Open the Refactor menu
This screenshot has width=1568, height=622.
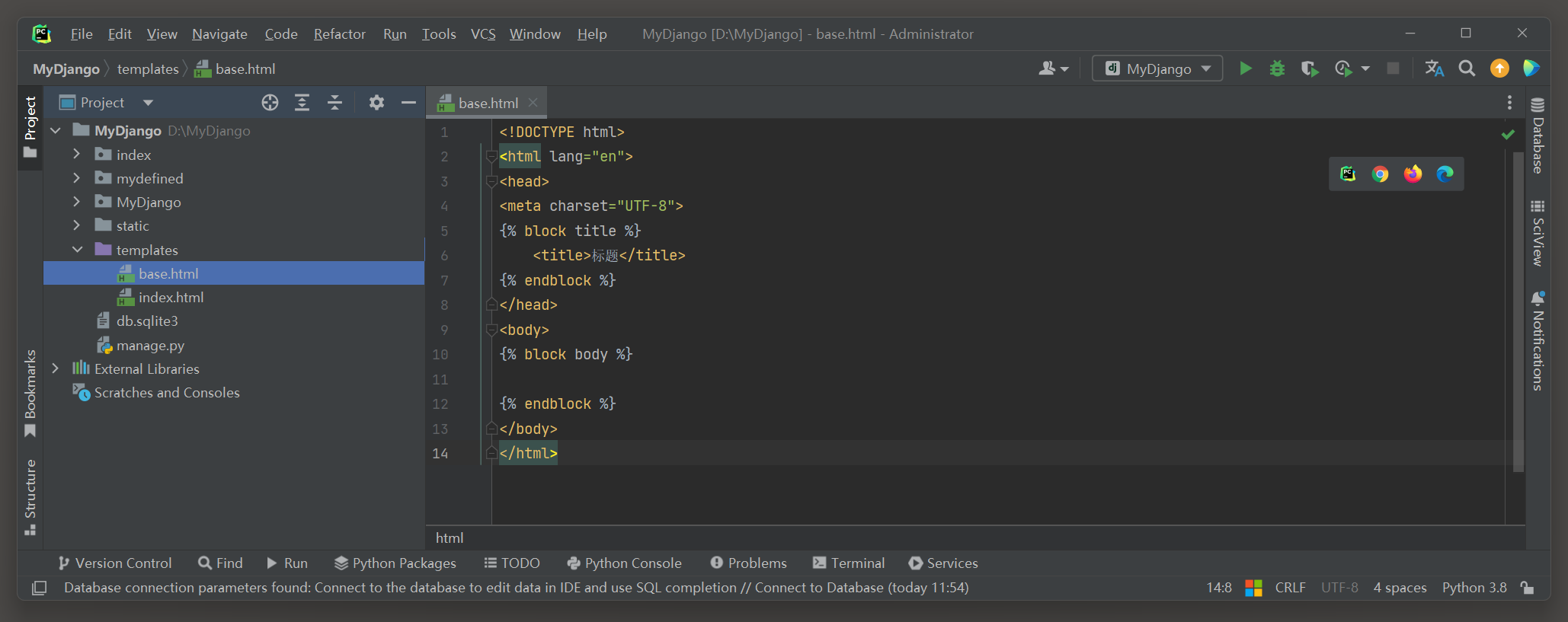339,34
